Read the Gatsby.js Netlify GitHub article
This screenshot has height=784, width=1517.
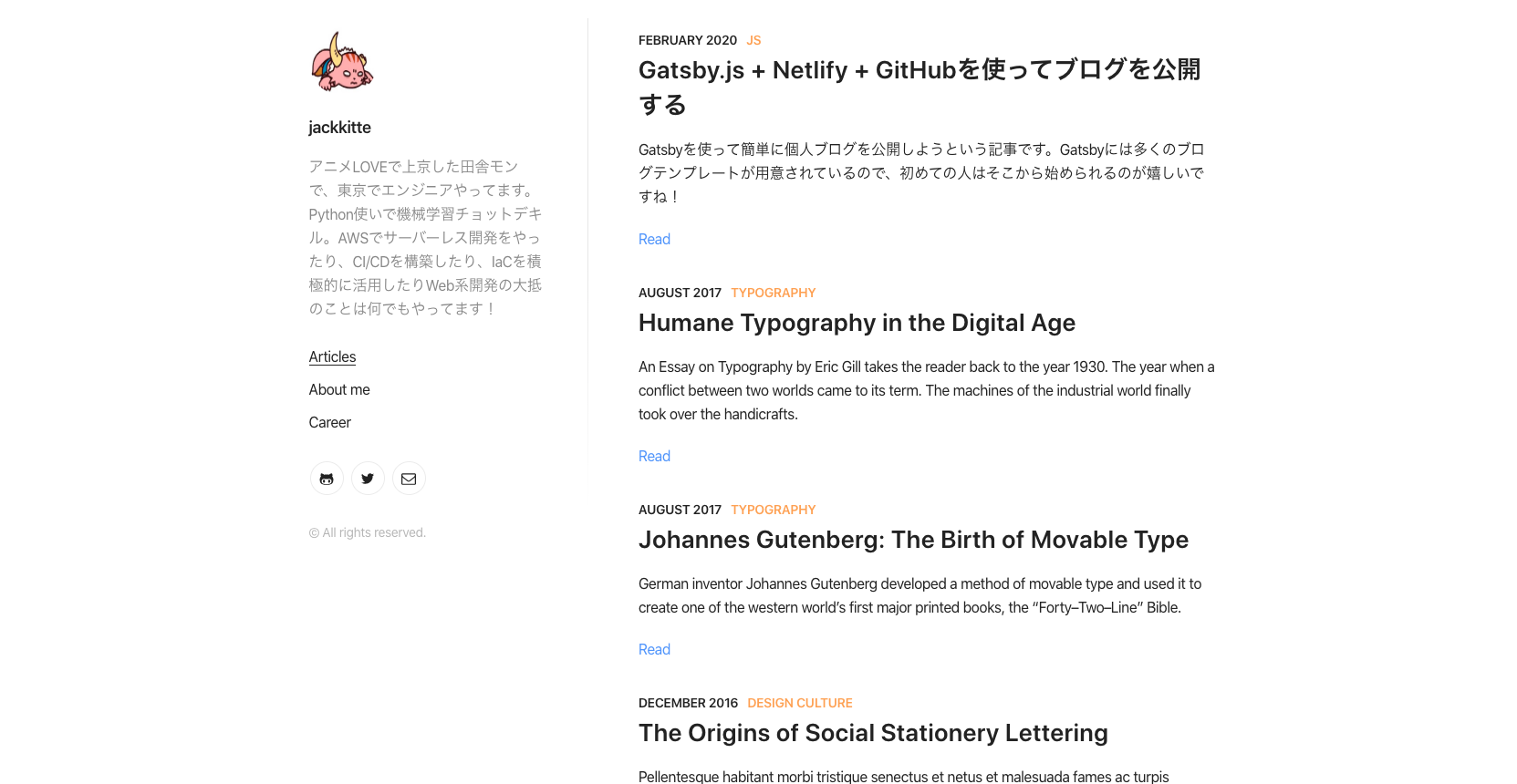pos(654,239)
